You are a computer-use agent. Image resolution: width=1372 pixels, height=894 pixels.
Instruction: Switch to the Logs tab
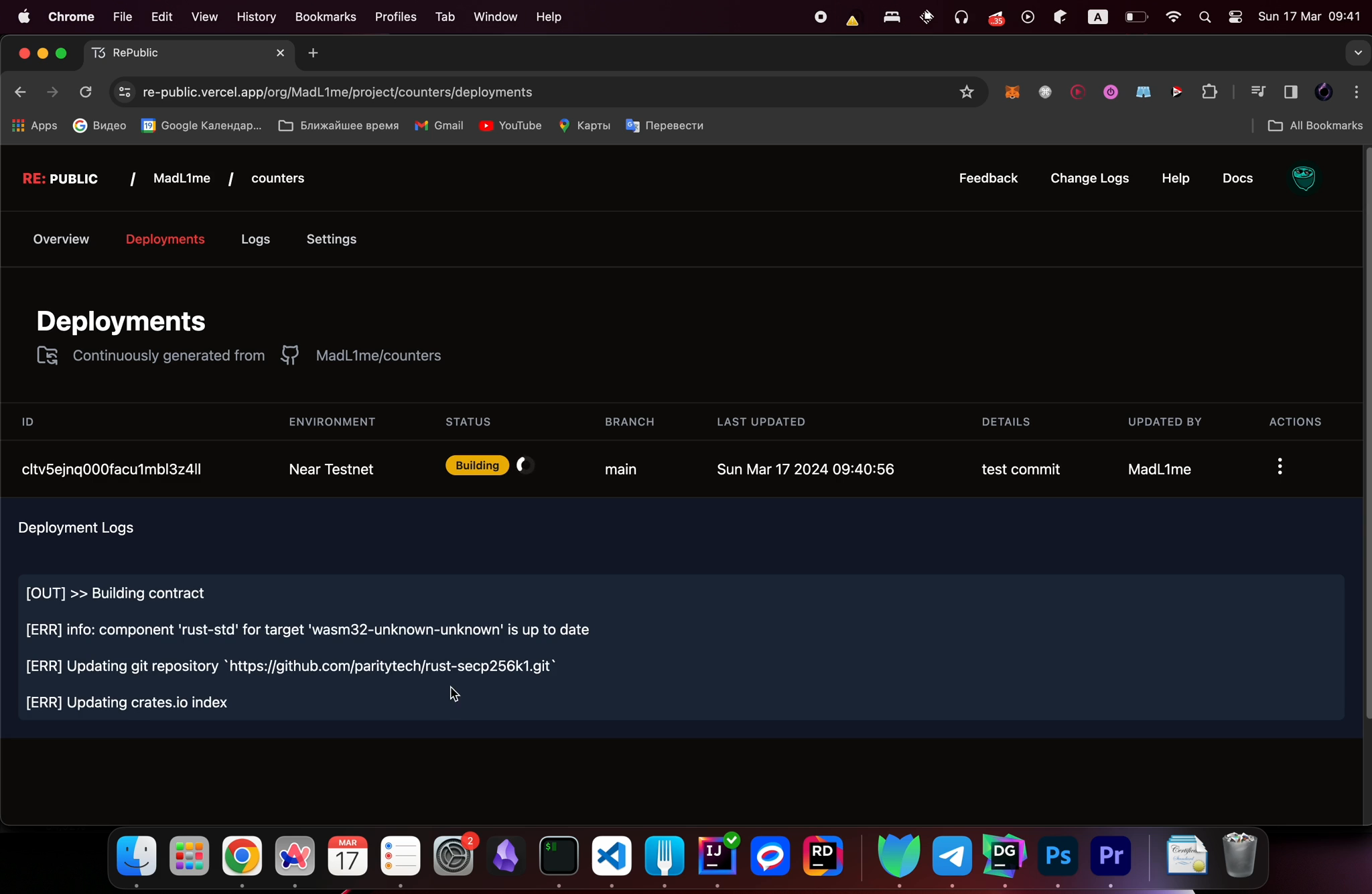tap(255, 239)
